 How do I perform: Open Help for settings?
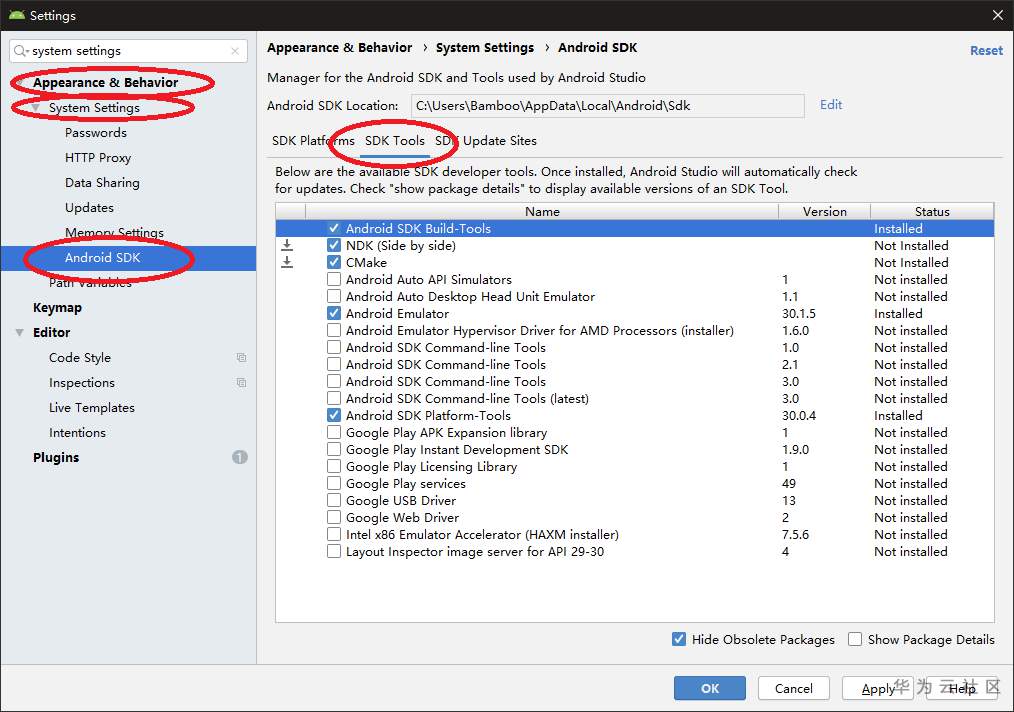[x=962, y=688]
